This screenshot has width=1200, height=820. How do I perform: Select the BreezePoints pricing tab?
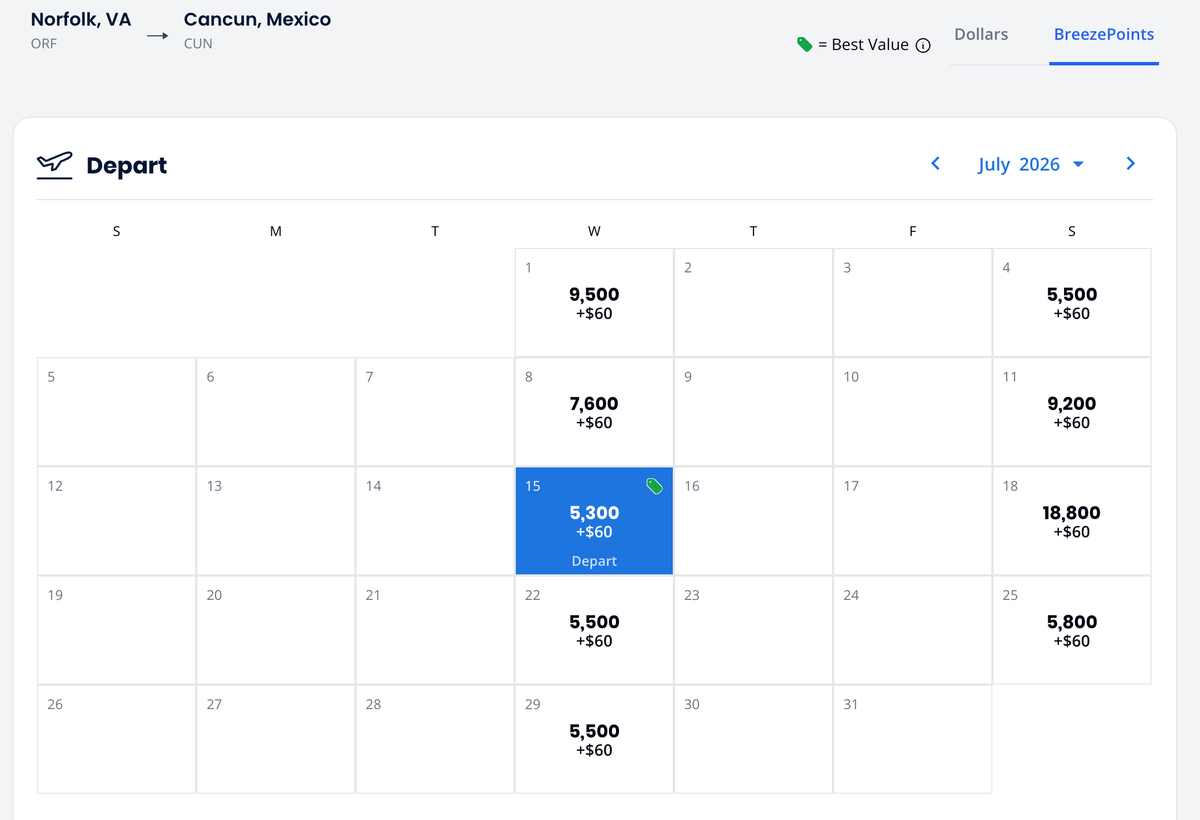coord(1104,34)
